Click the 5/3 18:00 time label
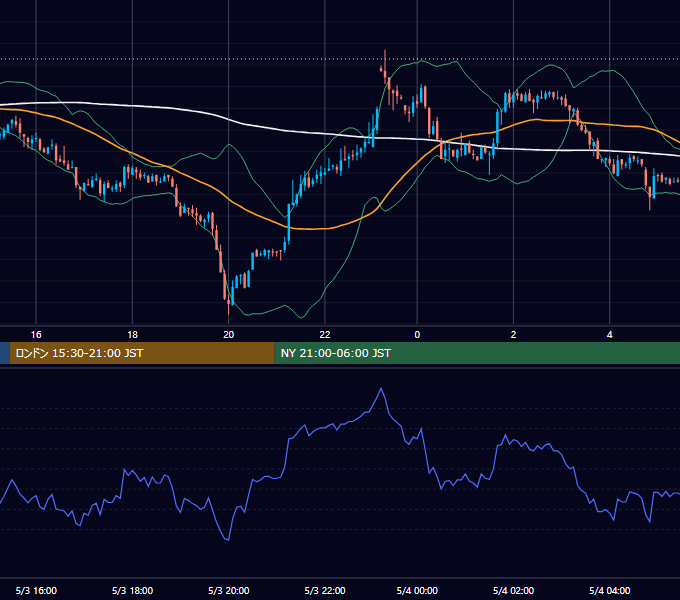 132,590
